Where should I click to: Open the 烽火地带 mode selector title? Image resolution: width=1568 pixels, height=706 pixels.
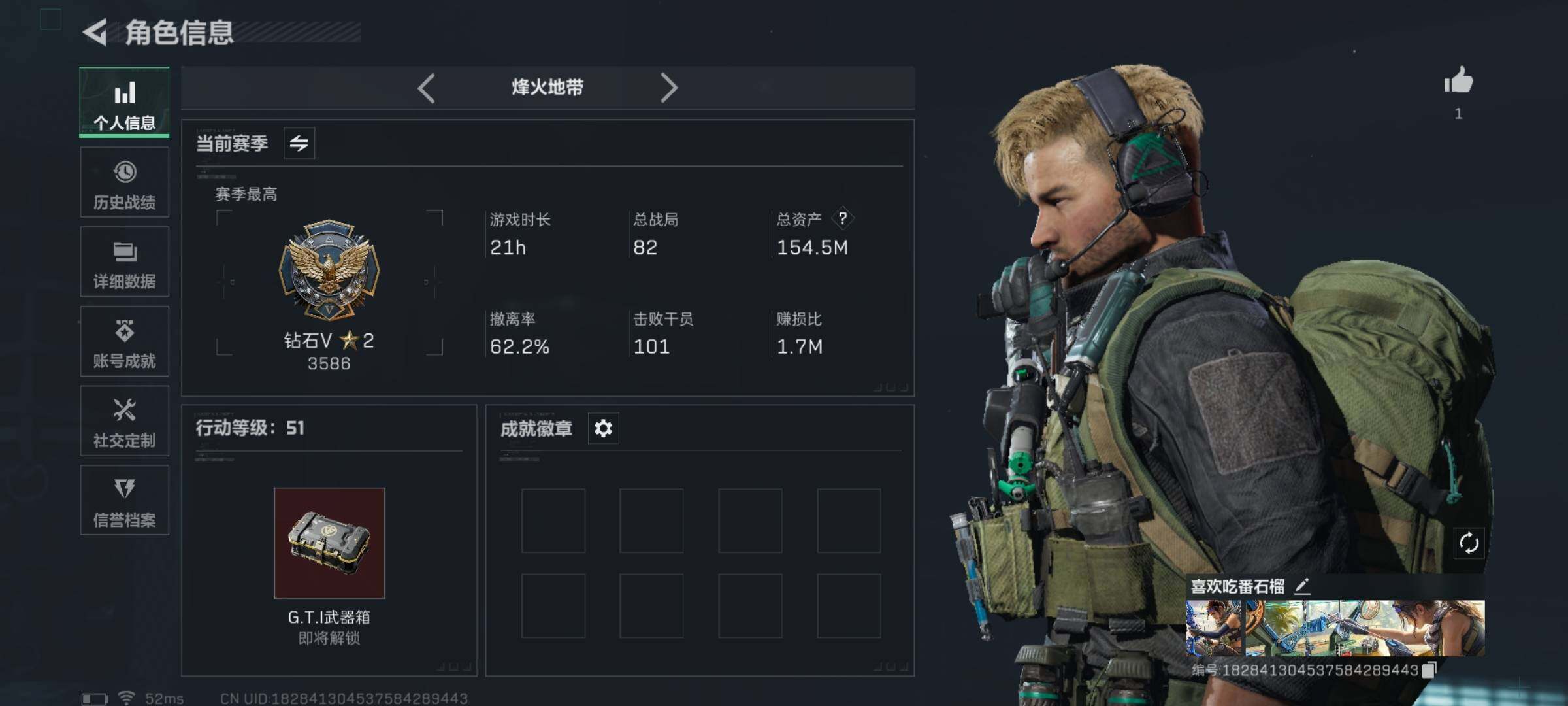pyautogui.click(x=547, y=88)
